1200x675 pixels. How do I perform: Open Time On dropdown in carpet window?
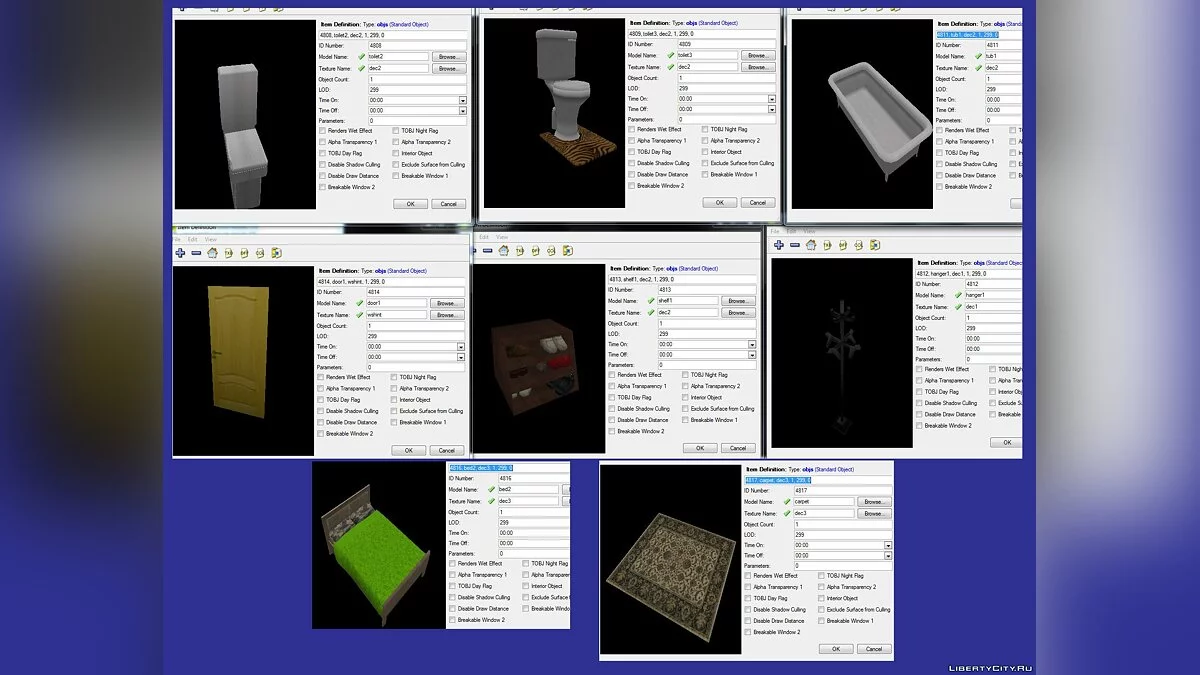(x=887, y=546)
